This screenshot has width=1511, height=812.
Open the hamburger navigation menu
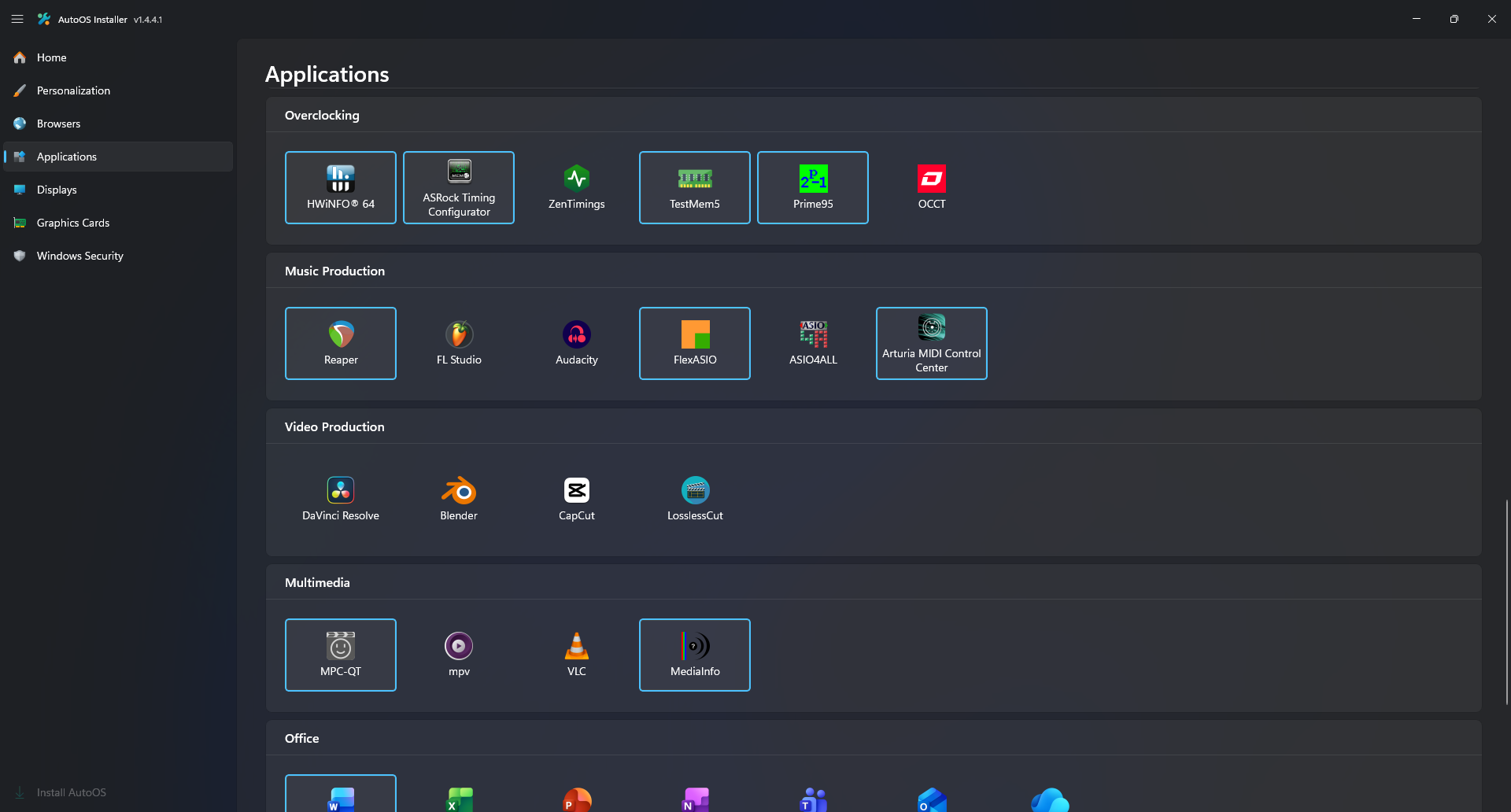[x=17, y=19]
